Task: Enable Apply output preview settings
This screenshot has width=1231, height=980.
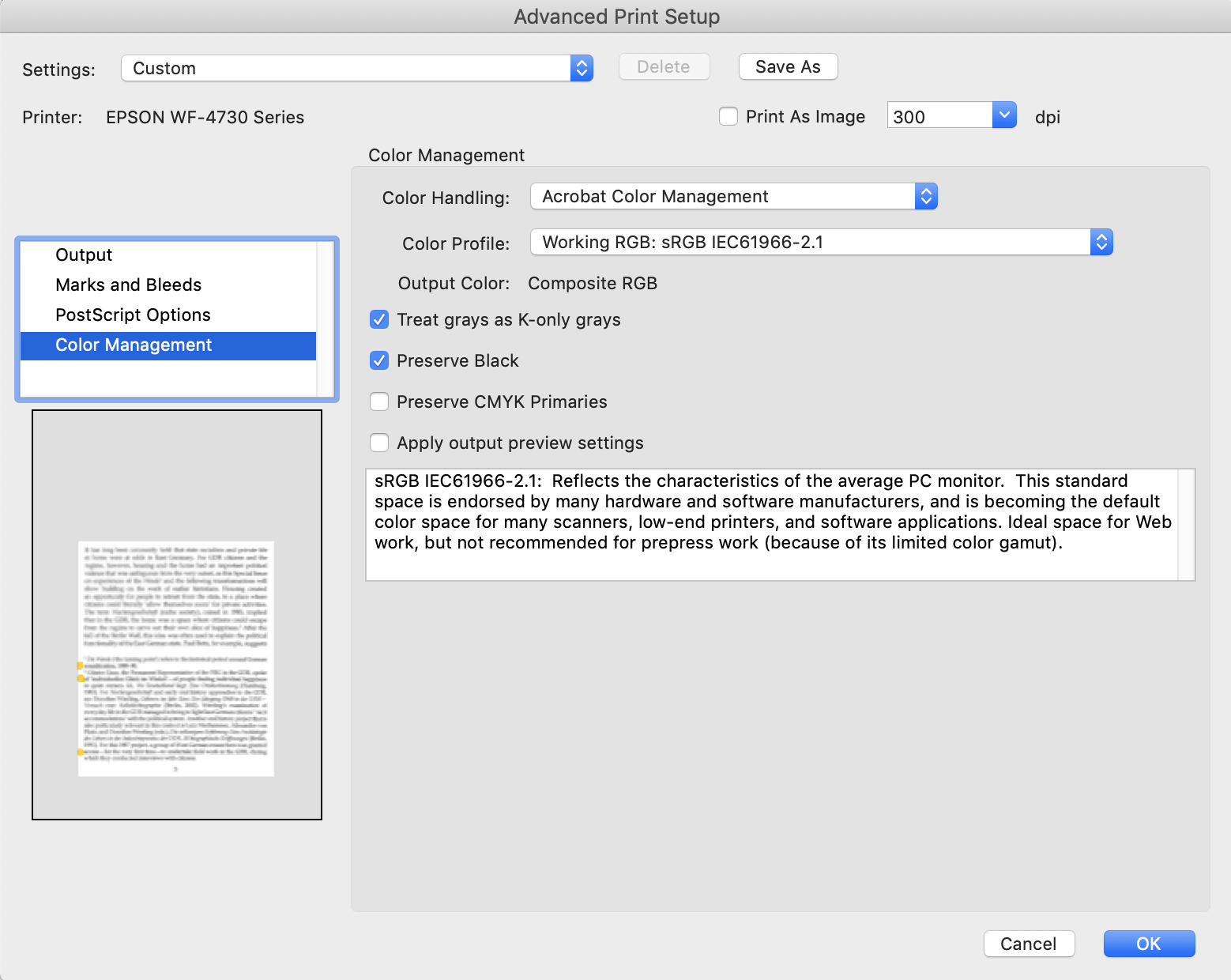Action: tap(379, 443)
